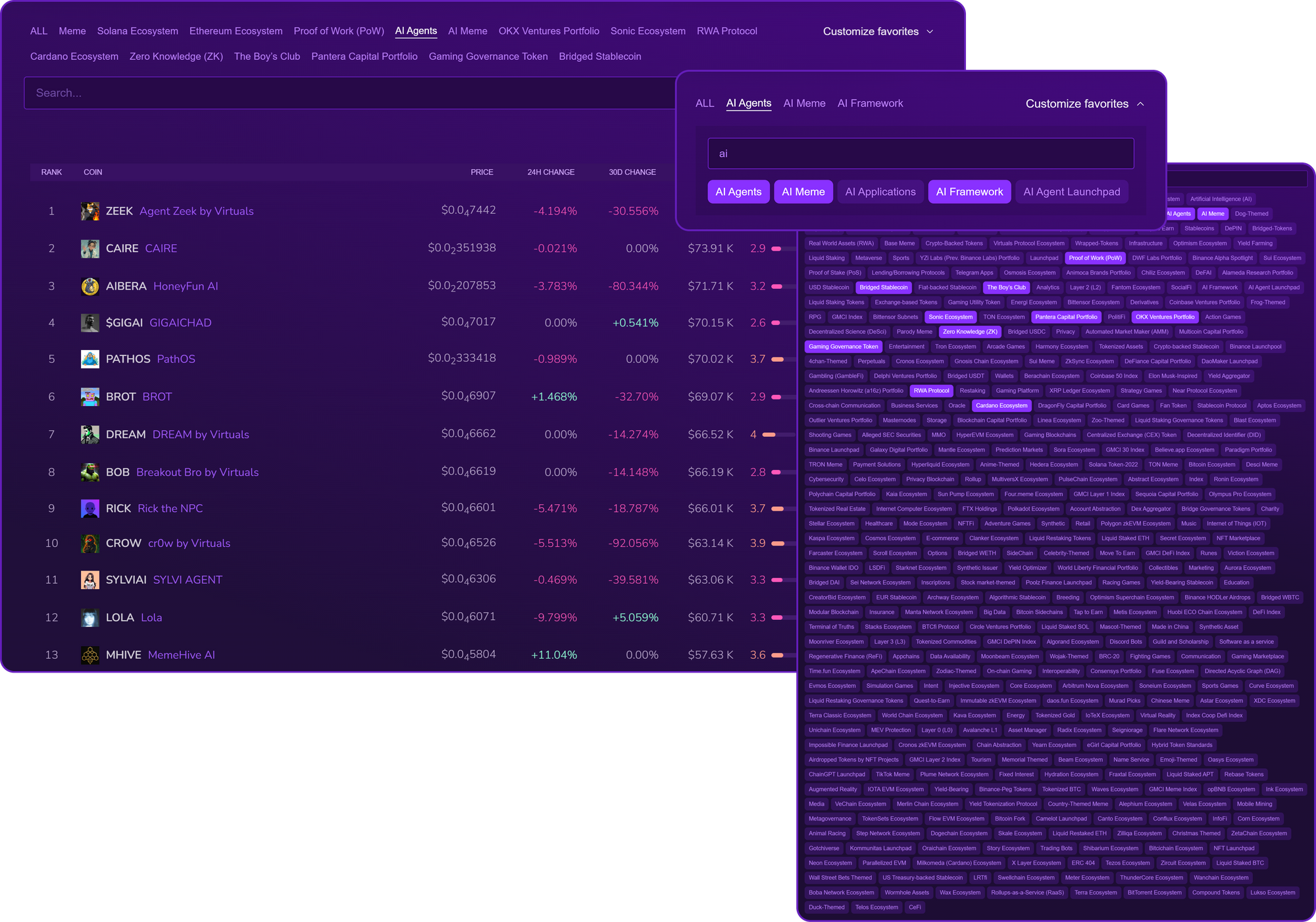This screenshot has height=922, width=1316.
Task: Select the Christmas Themed category chip
Action: pyautogui.click(x=1196, y=834)
